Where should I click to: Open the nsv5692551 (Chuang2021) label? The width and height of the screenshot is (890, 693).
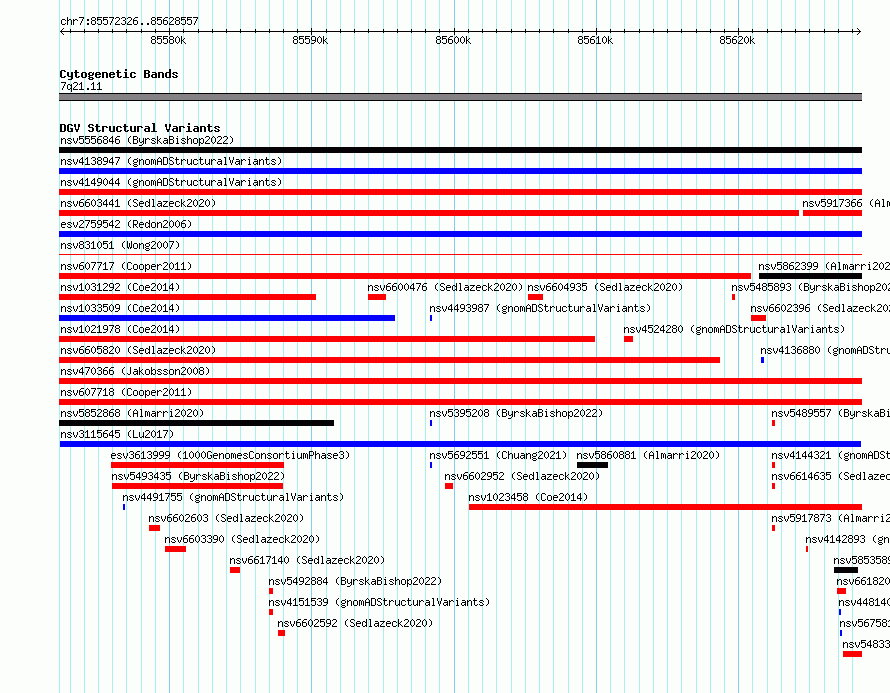(498, 455)
